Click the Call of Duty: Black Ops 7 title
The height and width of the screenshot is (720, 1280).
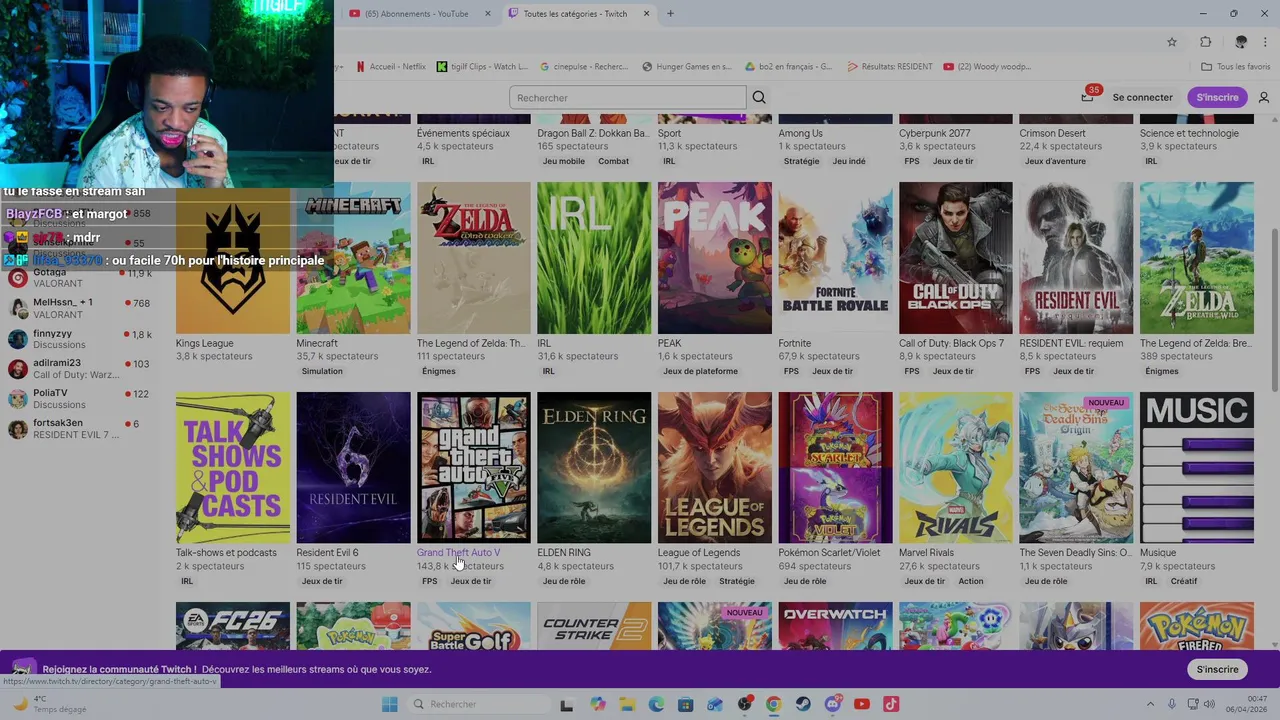point(952,343)
